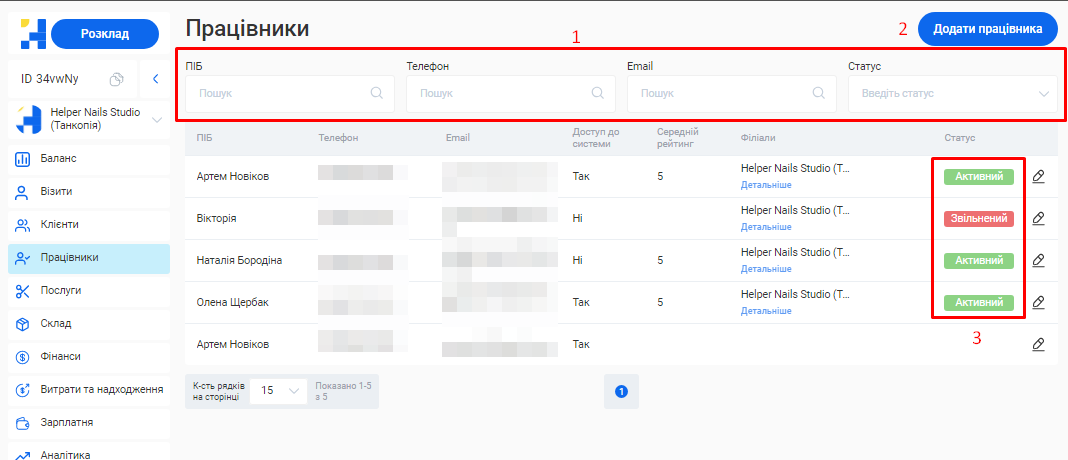
Task: Click search magnifier icon in ПІБ filter
Action: click(377, 93)
